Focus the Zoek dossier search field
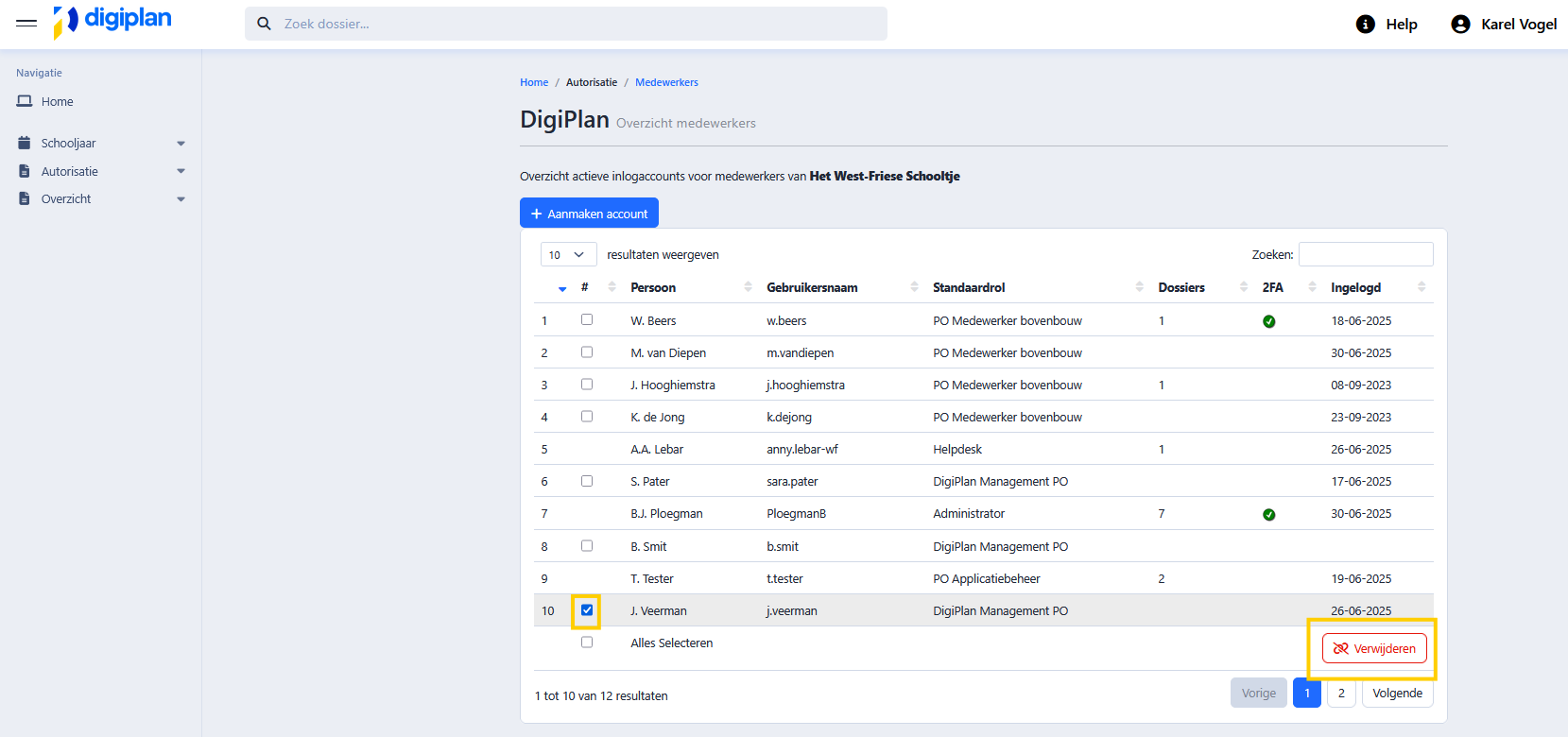Image resolution: width=1568 pixels, height=737 pixels. pos(566,24)
